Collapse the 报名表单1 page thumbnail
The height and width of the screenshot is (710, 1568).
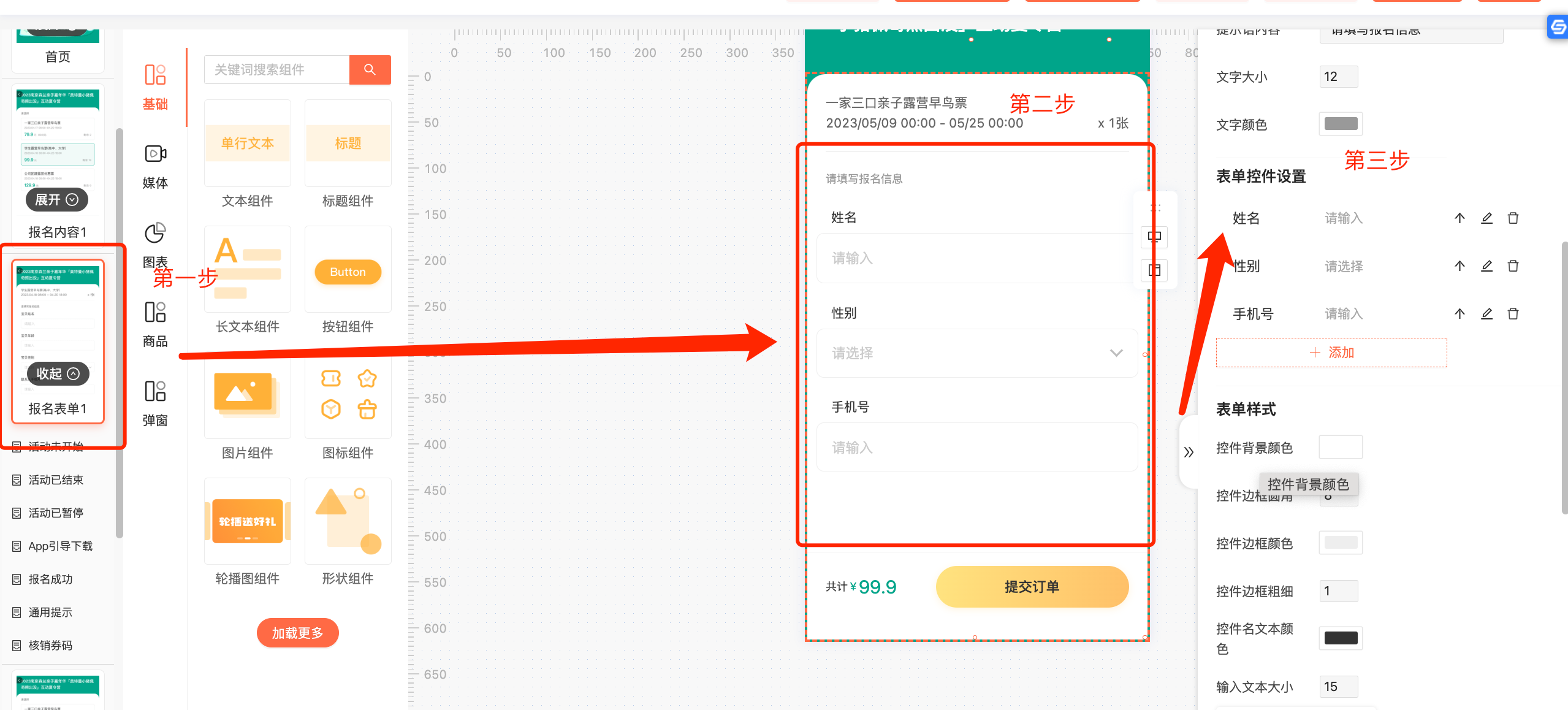tap(58, 374)
